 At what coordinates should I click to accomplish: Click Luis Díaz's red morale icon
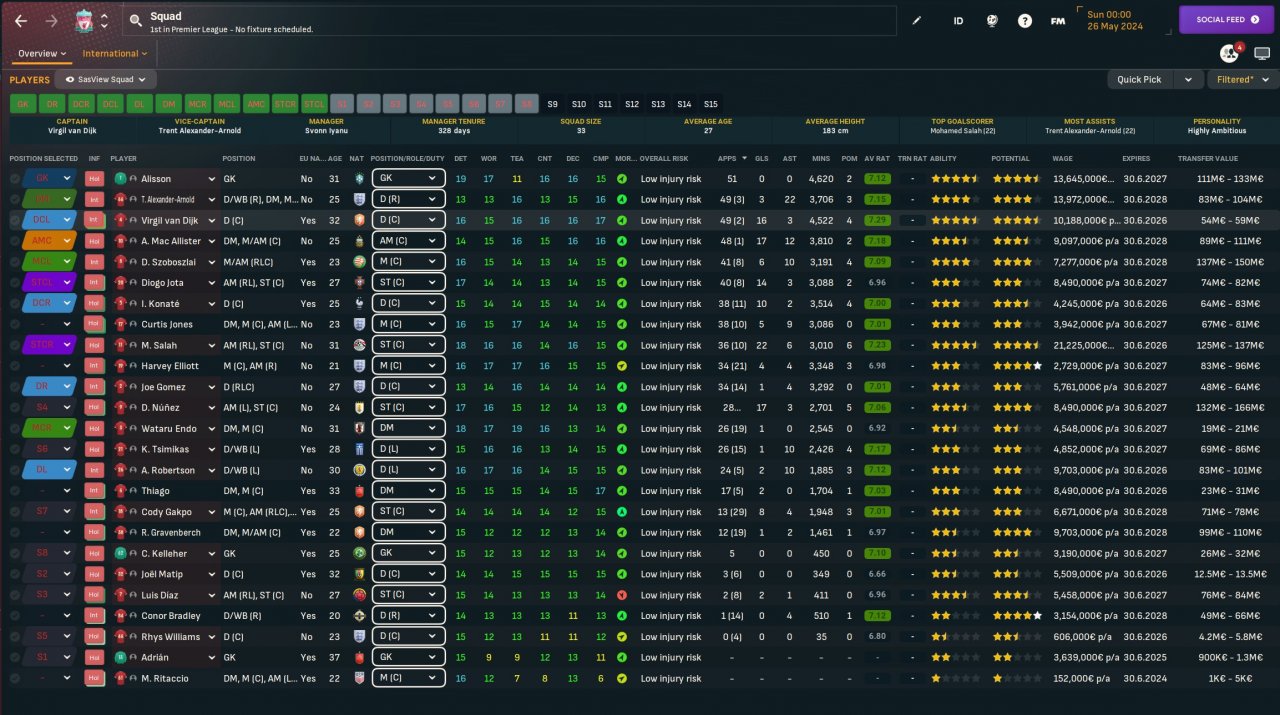pyautogui.click(x=622, y=595)
